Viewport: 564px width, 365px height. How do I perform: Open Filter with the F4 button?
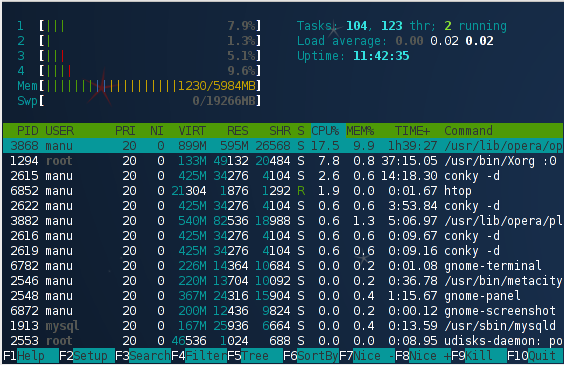pos(199,356)
